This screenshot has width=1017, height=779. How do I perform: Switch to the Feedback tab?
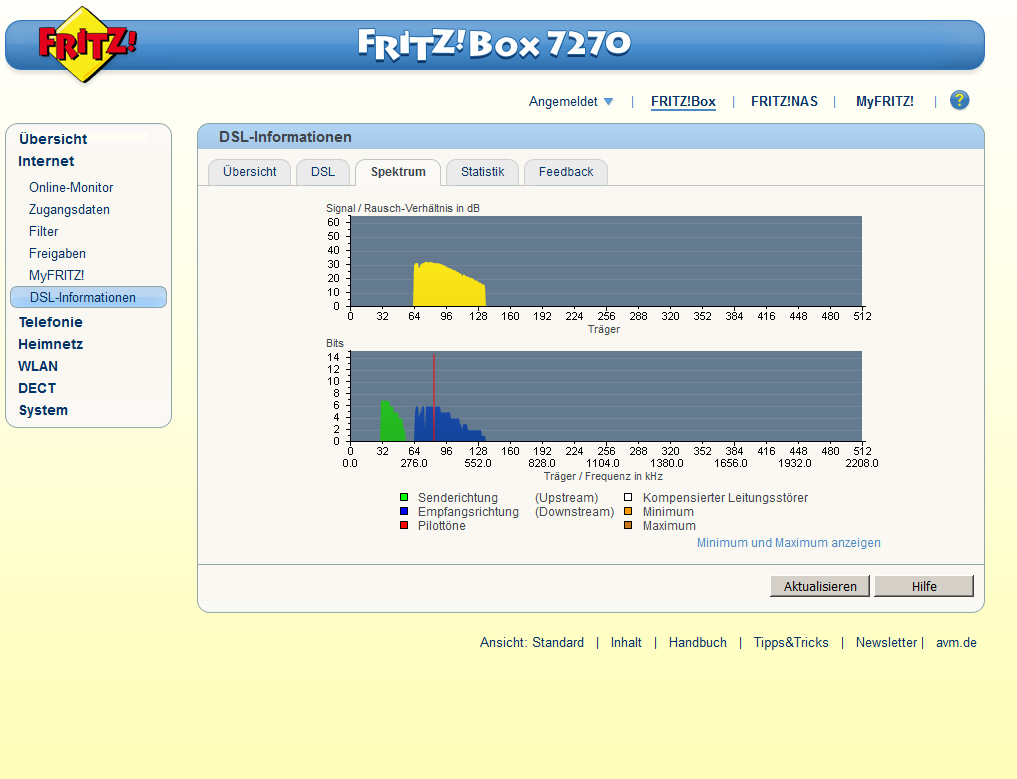(566, 173)
